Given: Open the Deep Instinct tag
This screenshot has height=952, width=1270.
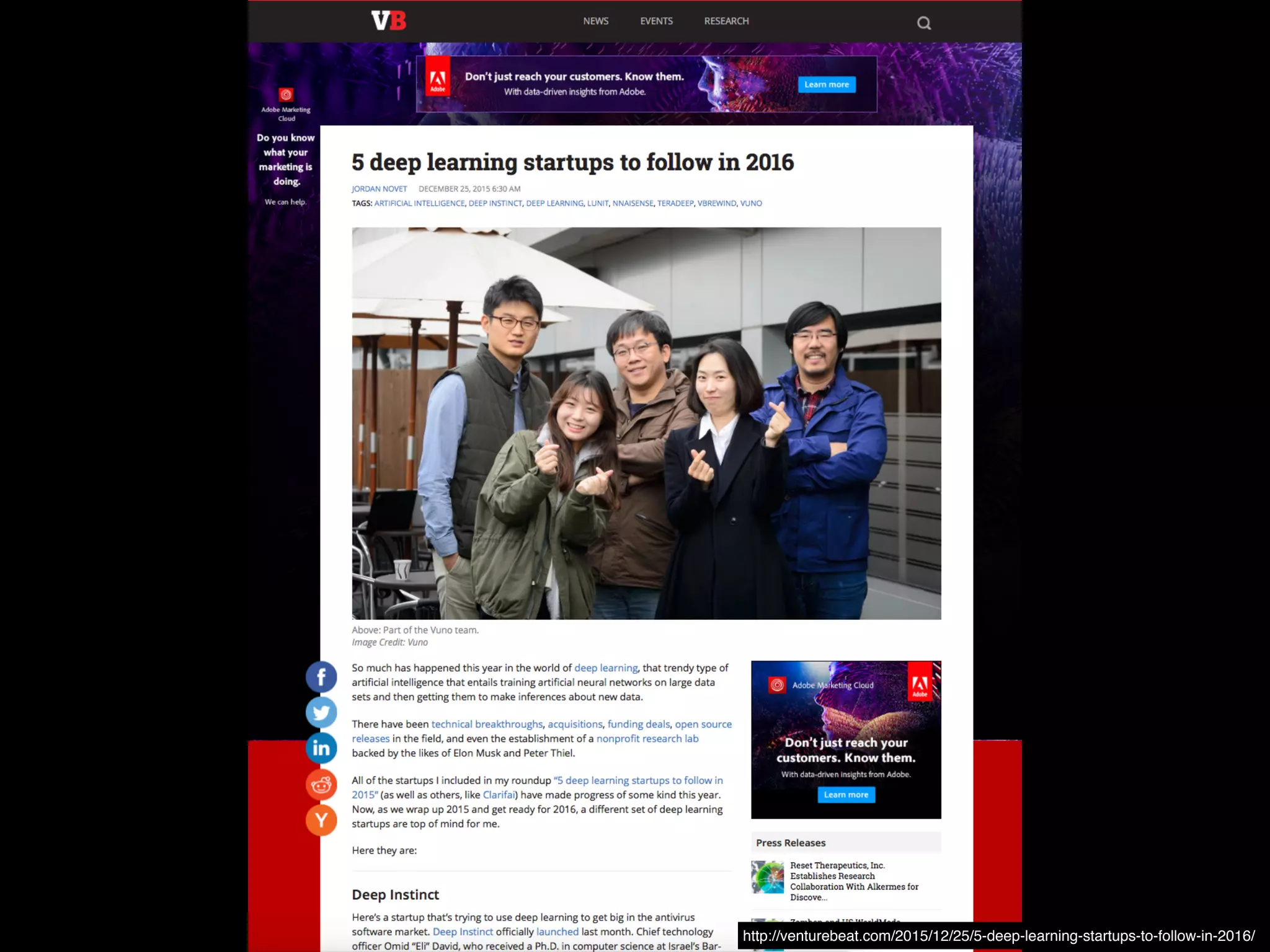Looking at the screenshot, I should point(495,203).
